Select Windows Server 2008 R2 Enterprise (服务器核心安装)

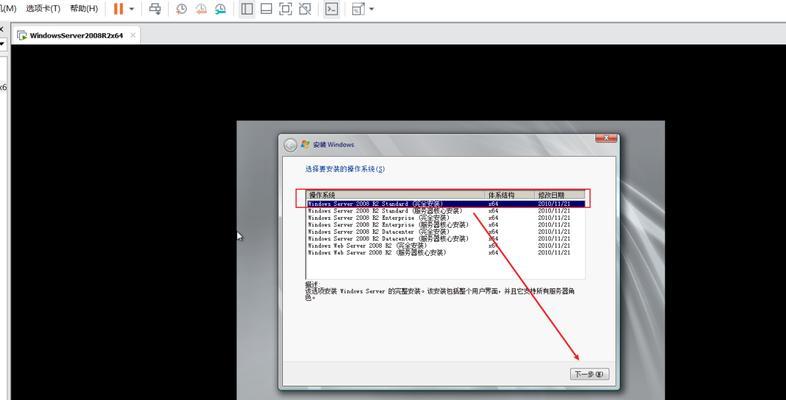[x=446, y=225]
